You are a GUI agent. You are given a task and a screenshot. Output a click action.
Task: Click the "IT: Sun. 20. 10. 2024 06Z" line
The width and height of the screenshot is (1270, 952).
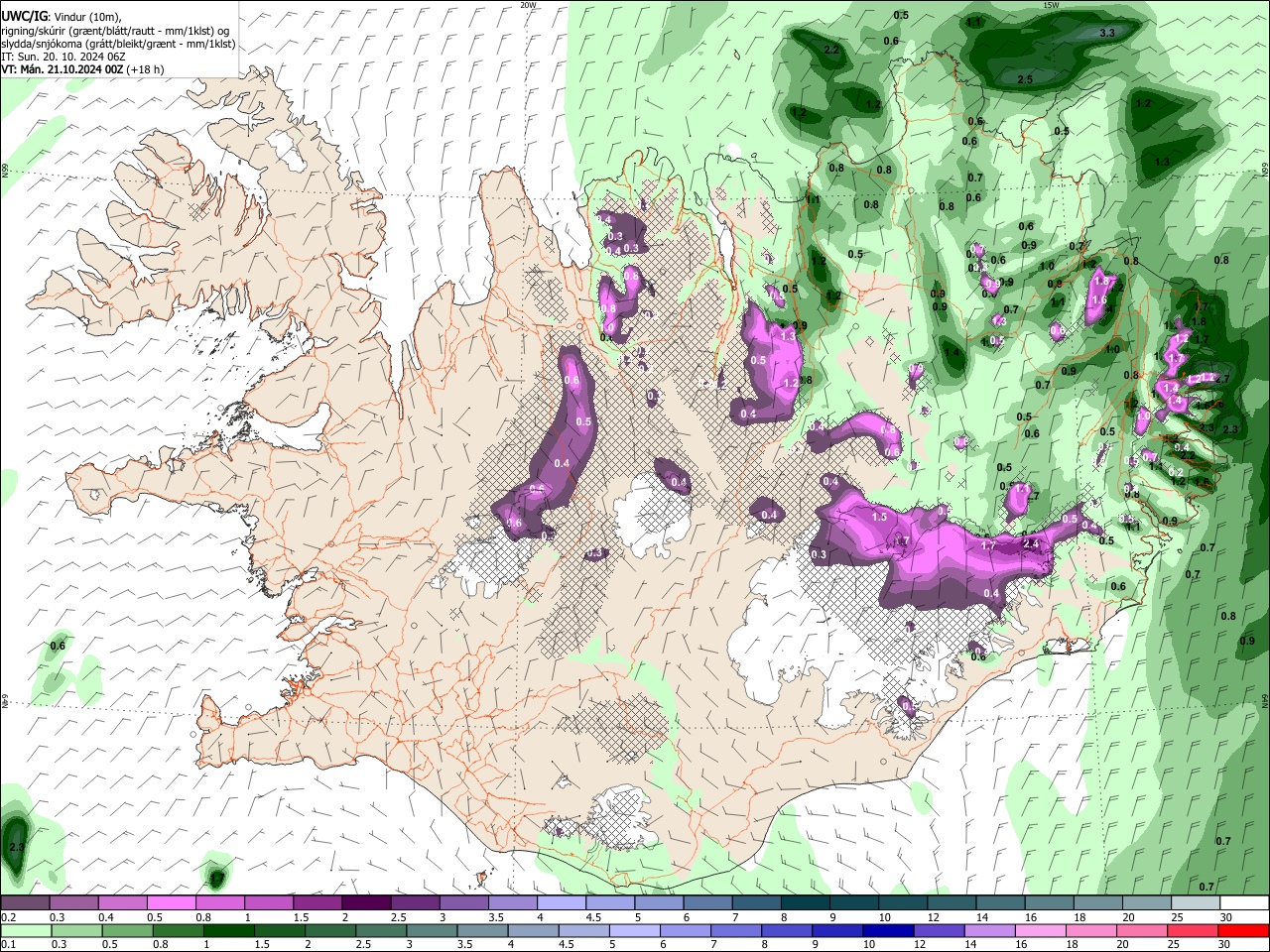click(63, 57)
